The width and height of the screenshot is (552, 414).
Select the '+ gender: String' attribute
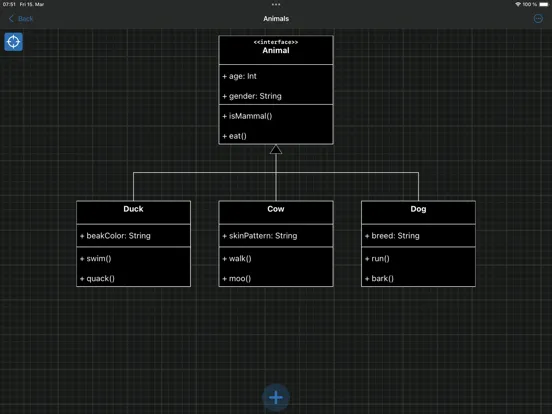coord(252,96)
